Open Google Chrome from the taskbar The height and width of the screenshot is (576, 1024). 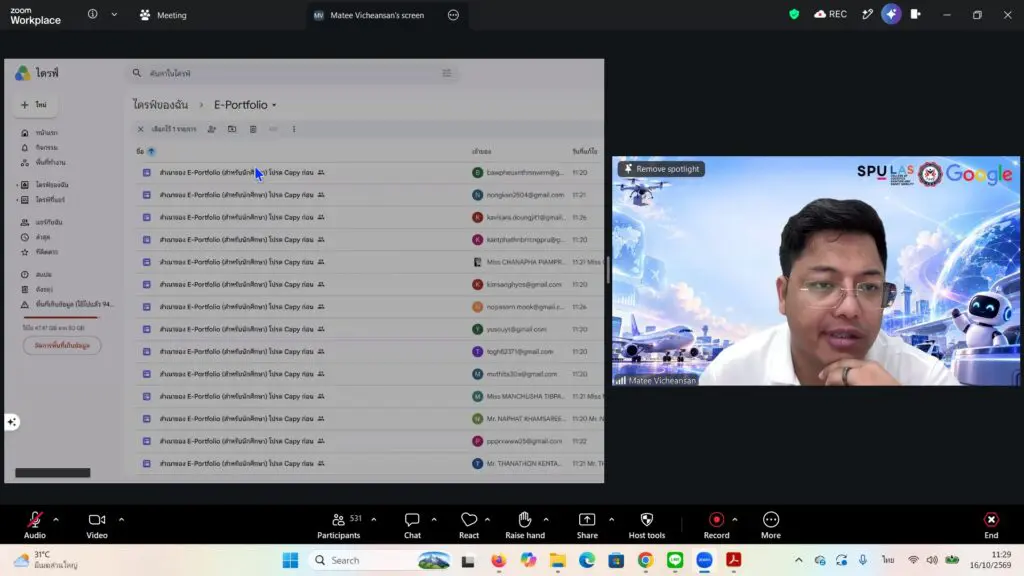point(645,560)
